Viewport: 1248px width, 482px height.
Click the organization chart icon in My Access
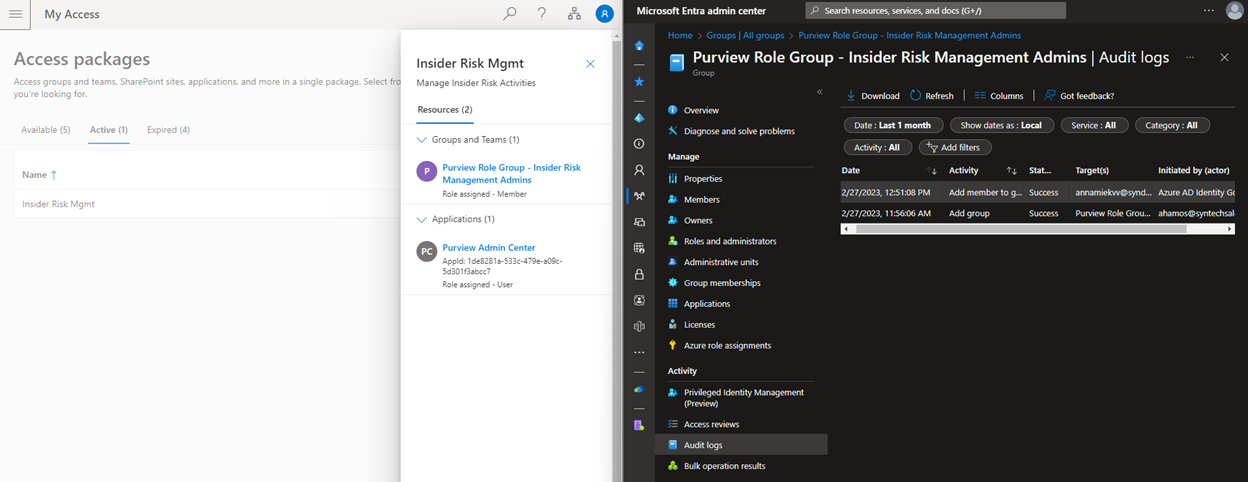pos(574,14)
